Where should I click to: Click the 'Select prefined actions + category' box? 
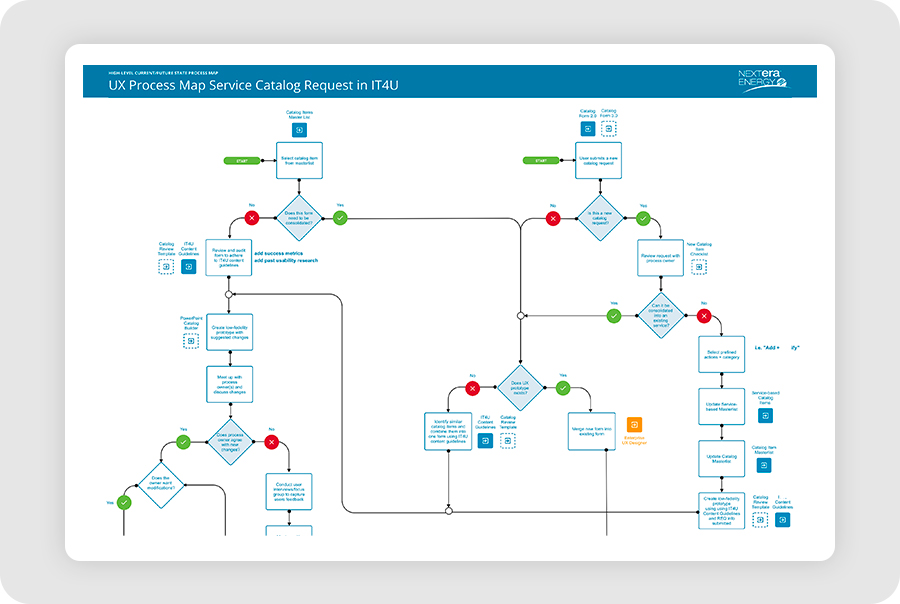click(x=721, y=354)
